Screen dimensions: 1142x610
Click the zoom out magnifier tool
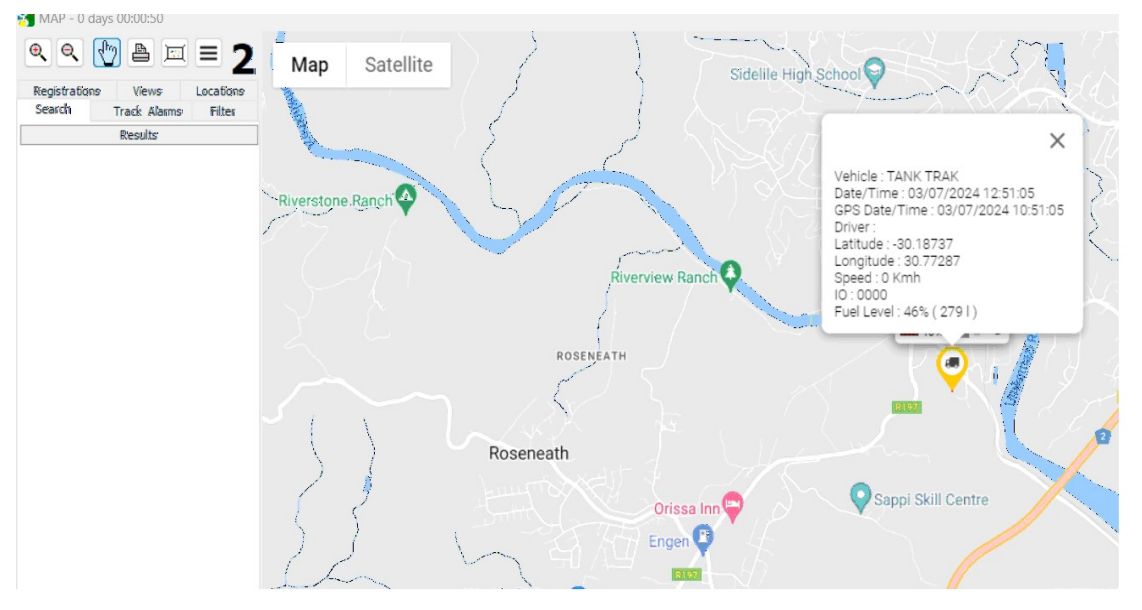(x=70, y=54)
